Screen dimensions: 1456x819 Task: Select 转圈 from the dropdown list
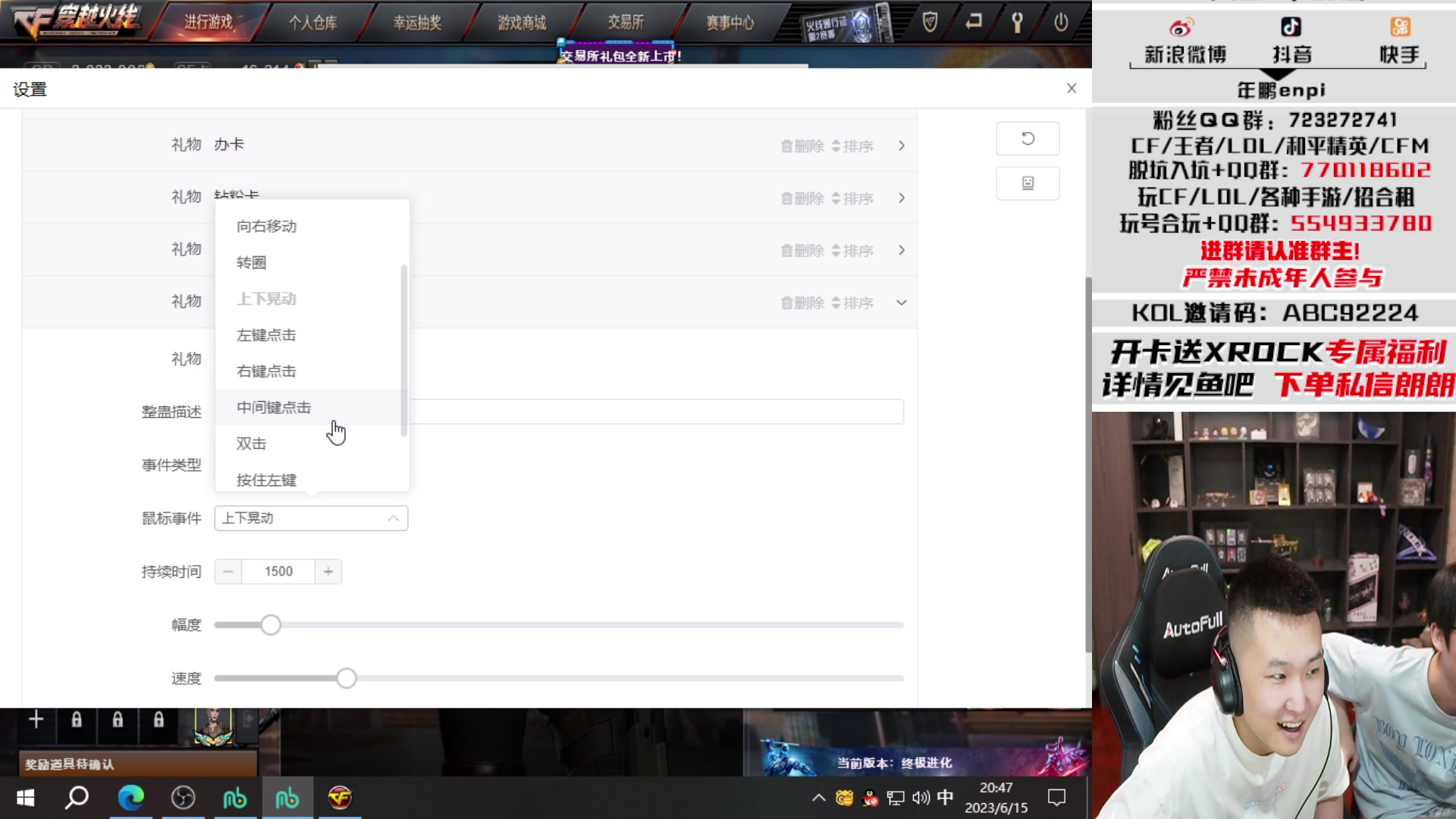coord(312,262)
